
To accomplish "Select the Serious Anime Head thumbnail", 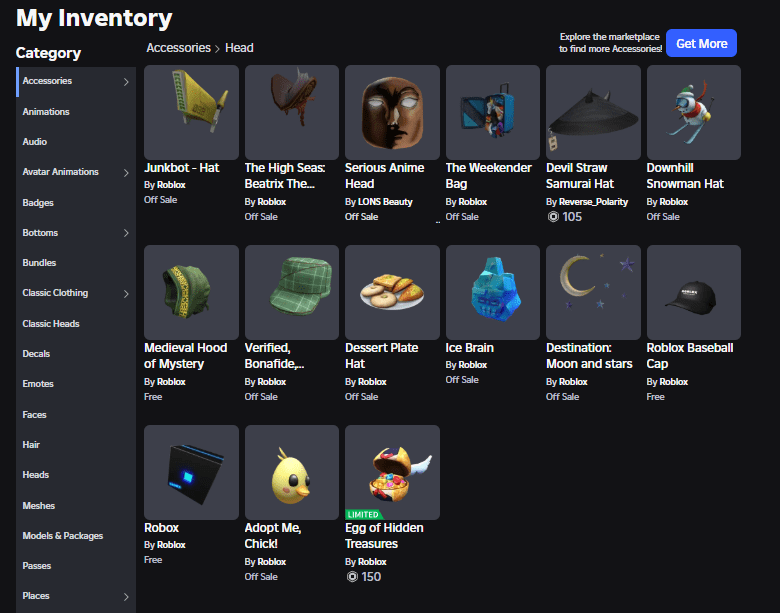I will pos(392,112).
